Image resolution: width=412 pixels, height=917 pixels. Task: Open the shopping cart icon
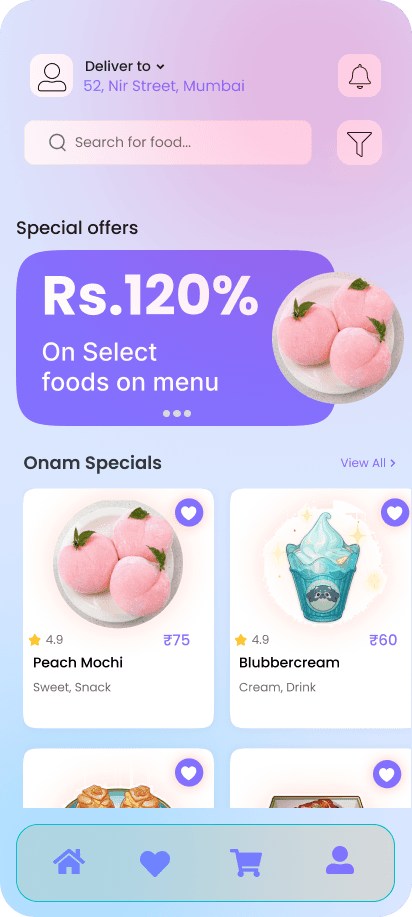(x=246, y=863)
